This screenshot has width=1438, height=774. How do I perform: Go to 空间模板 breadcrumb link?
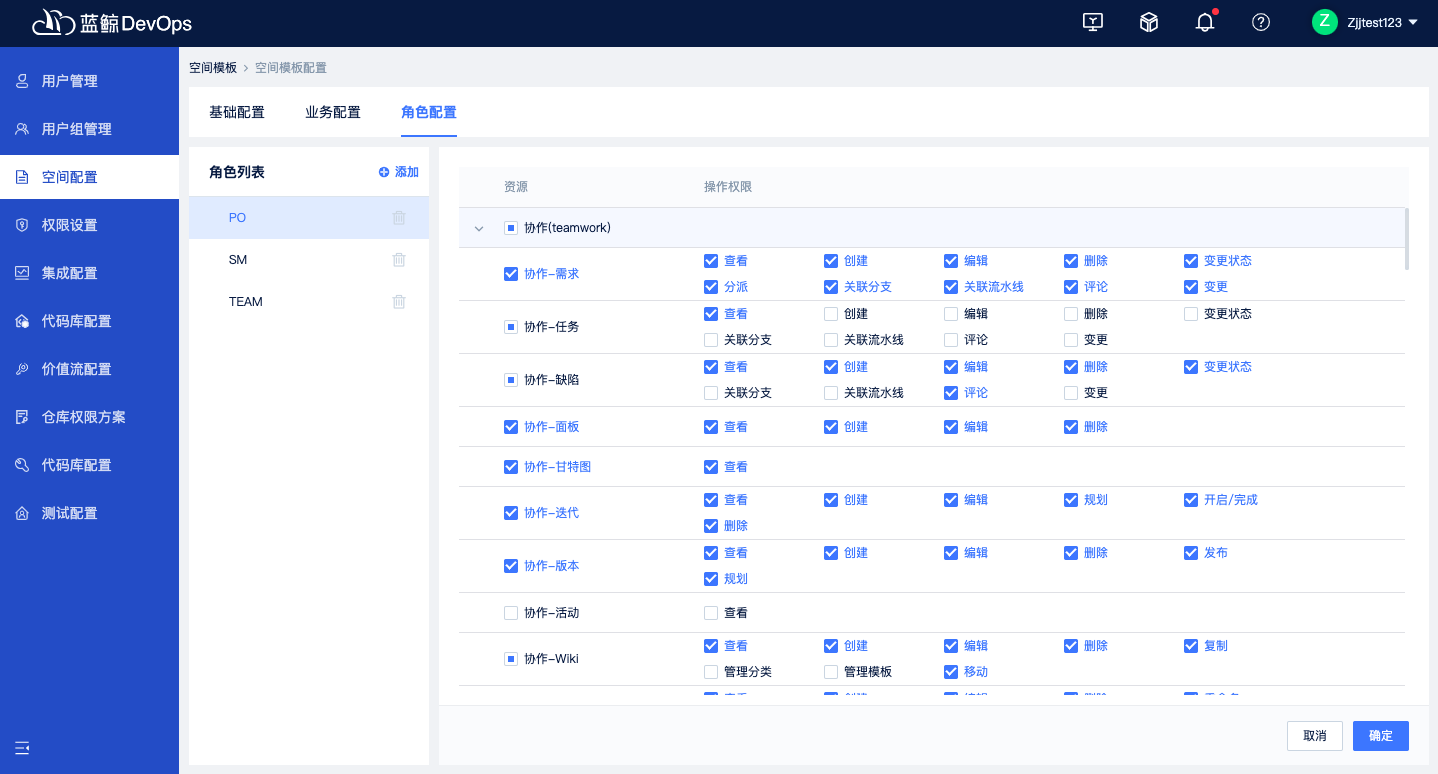213,68
